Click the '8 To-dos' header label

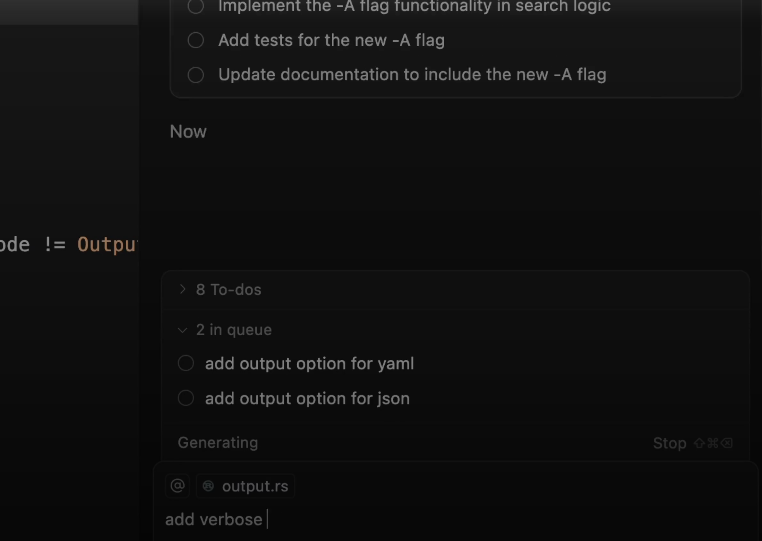click(x=229, y=290)
